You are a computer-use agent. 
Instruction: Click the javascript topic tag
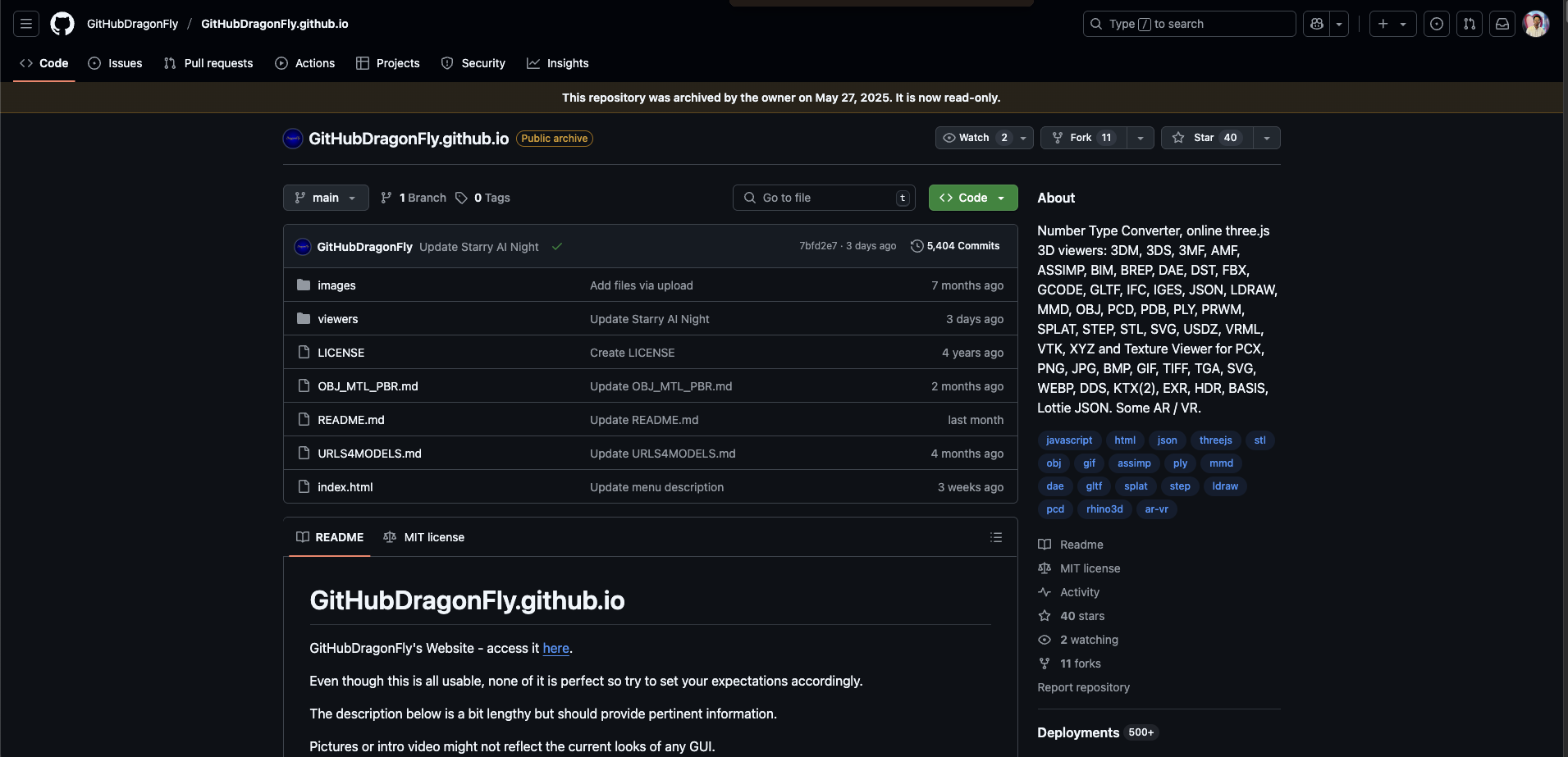click(x=1069, y=440)
